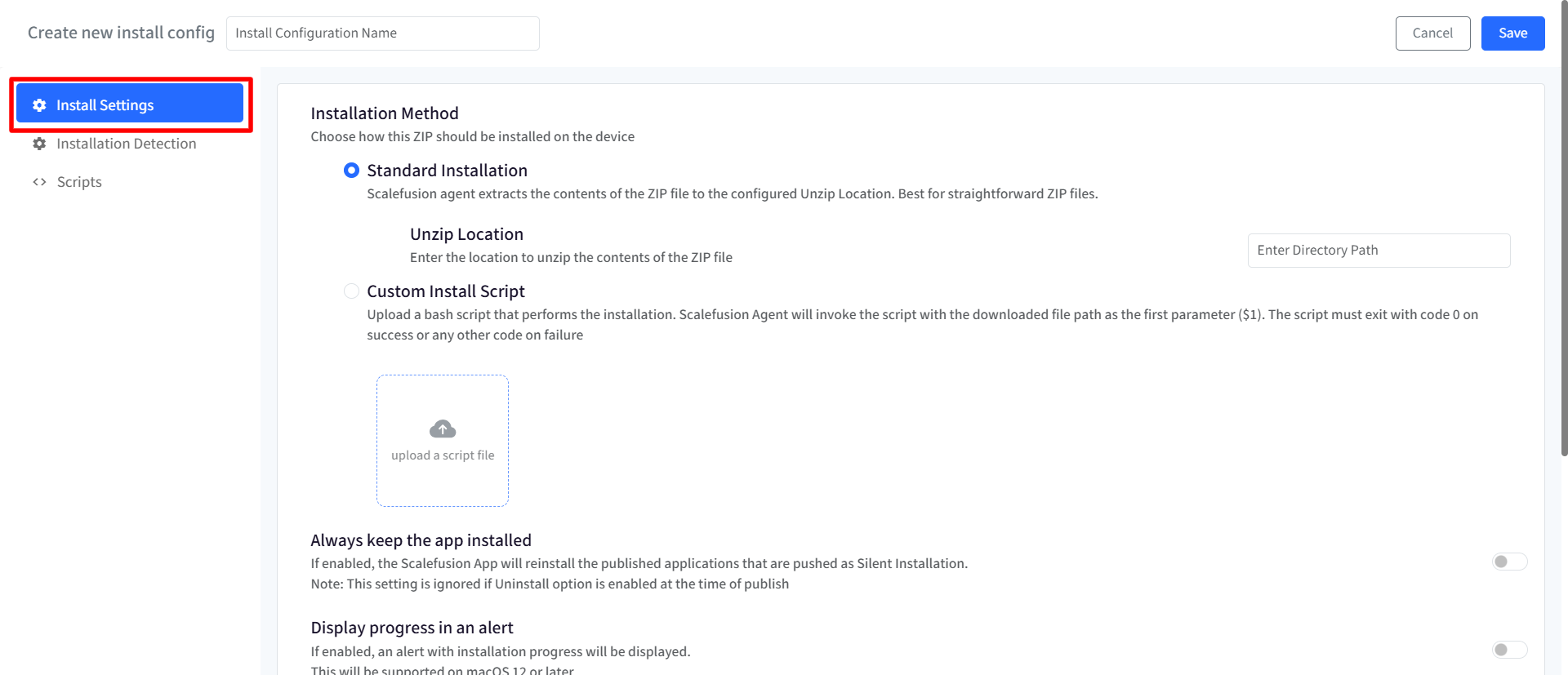
Task: Click the Standard Installation label
Action: tap(447, 171)
